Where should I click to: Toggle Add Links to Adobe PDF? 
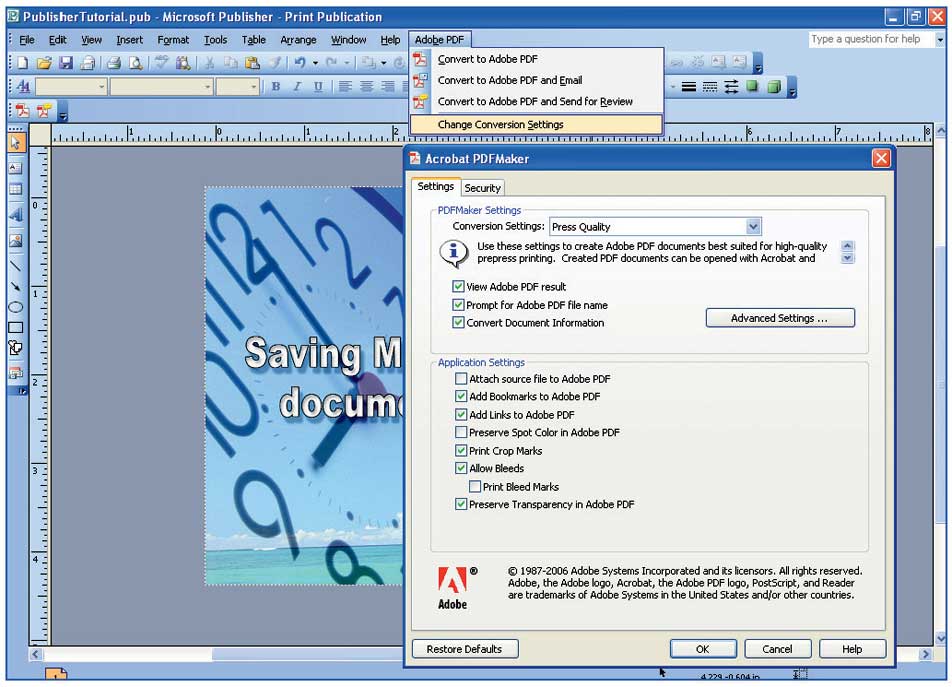[461, 415]
